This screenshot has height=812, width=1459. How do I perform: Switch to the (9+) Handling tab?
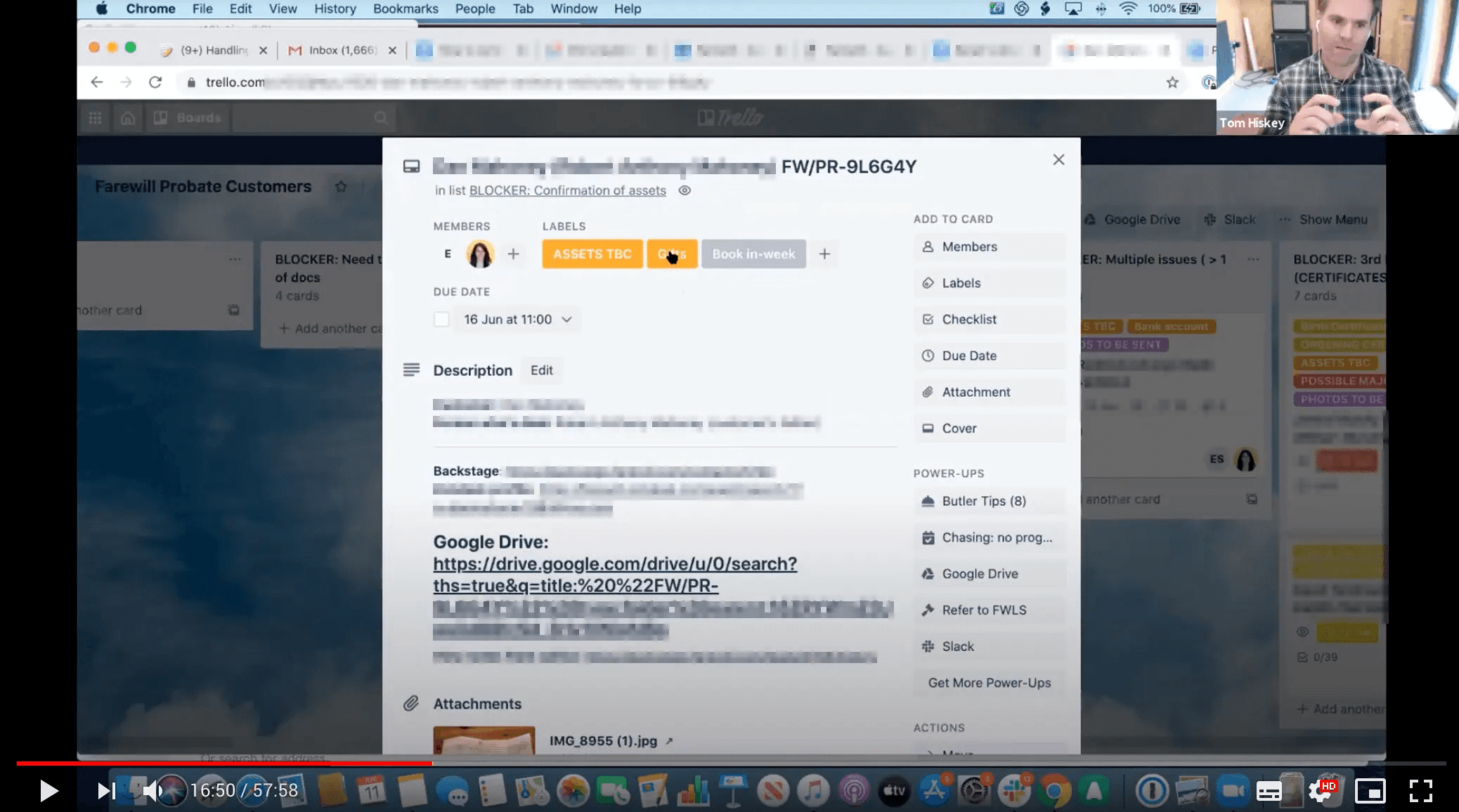point(213,50)
